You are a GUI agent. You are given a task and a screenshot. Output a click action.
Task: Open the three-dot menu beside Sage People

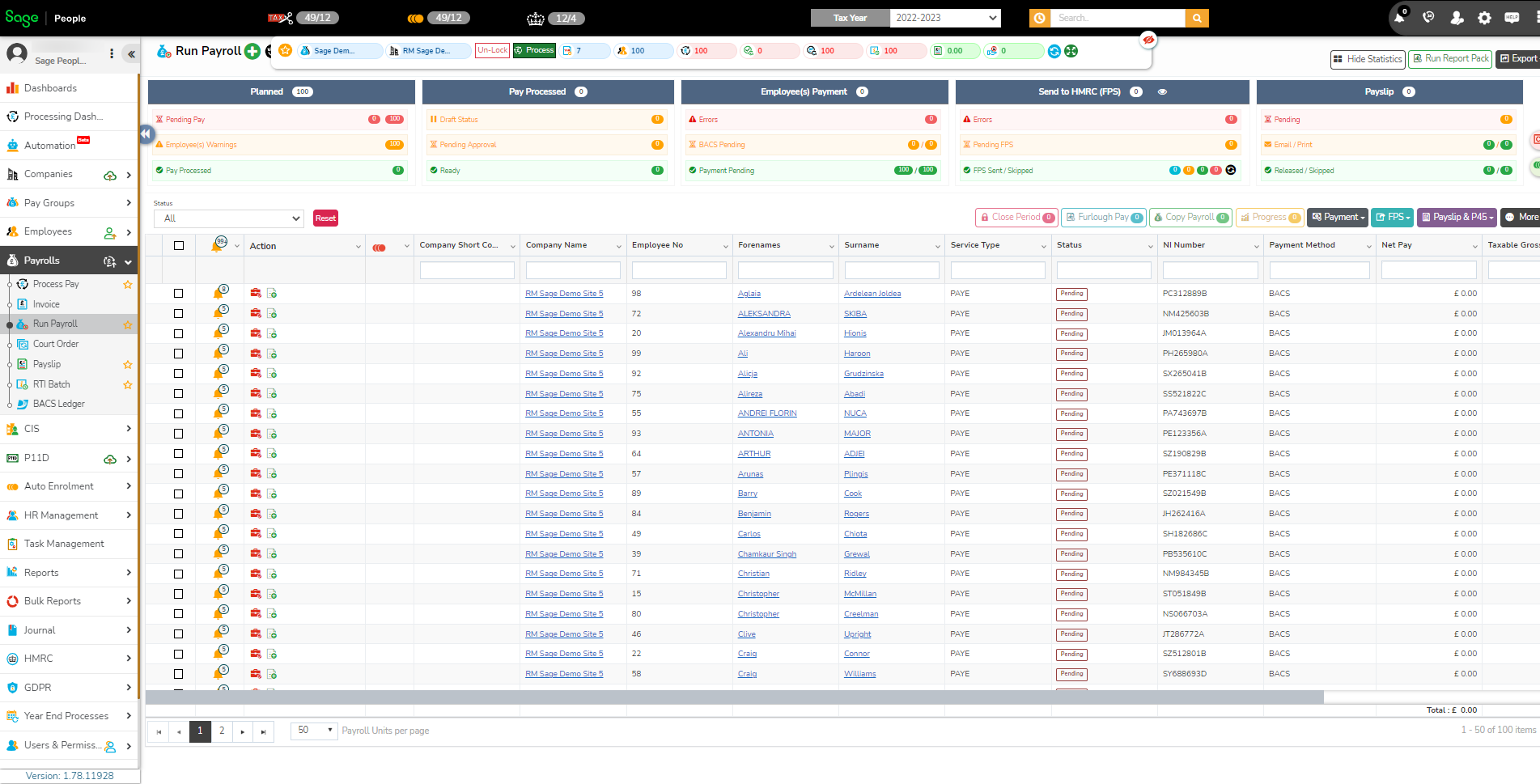(112, 54)
